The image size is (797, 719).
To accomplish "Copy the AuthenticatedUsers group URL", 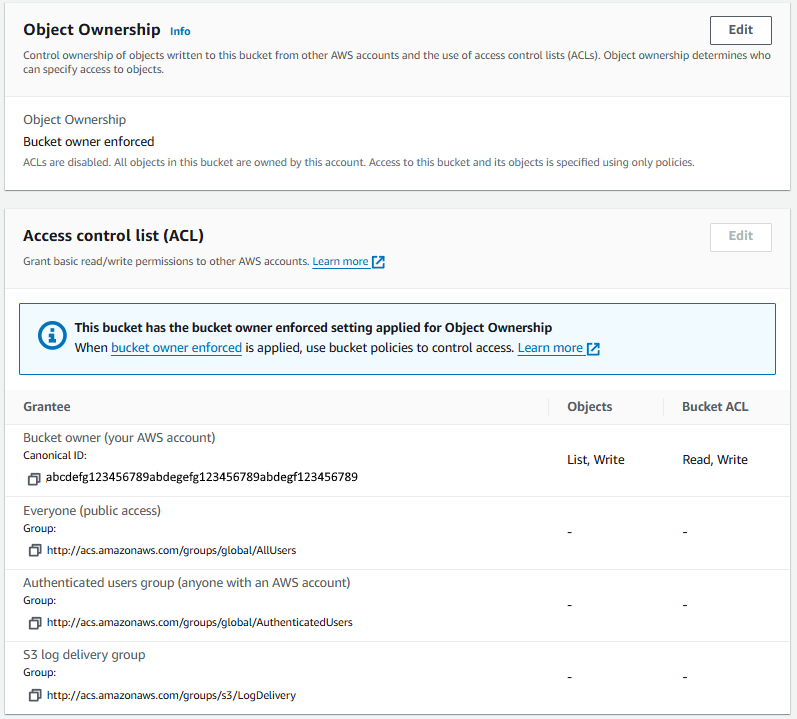I will [x=35, y=622].
